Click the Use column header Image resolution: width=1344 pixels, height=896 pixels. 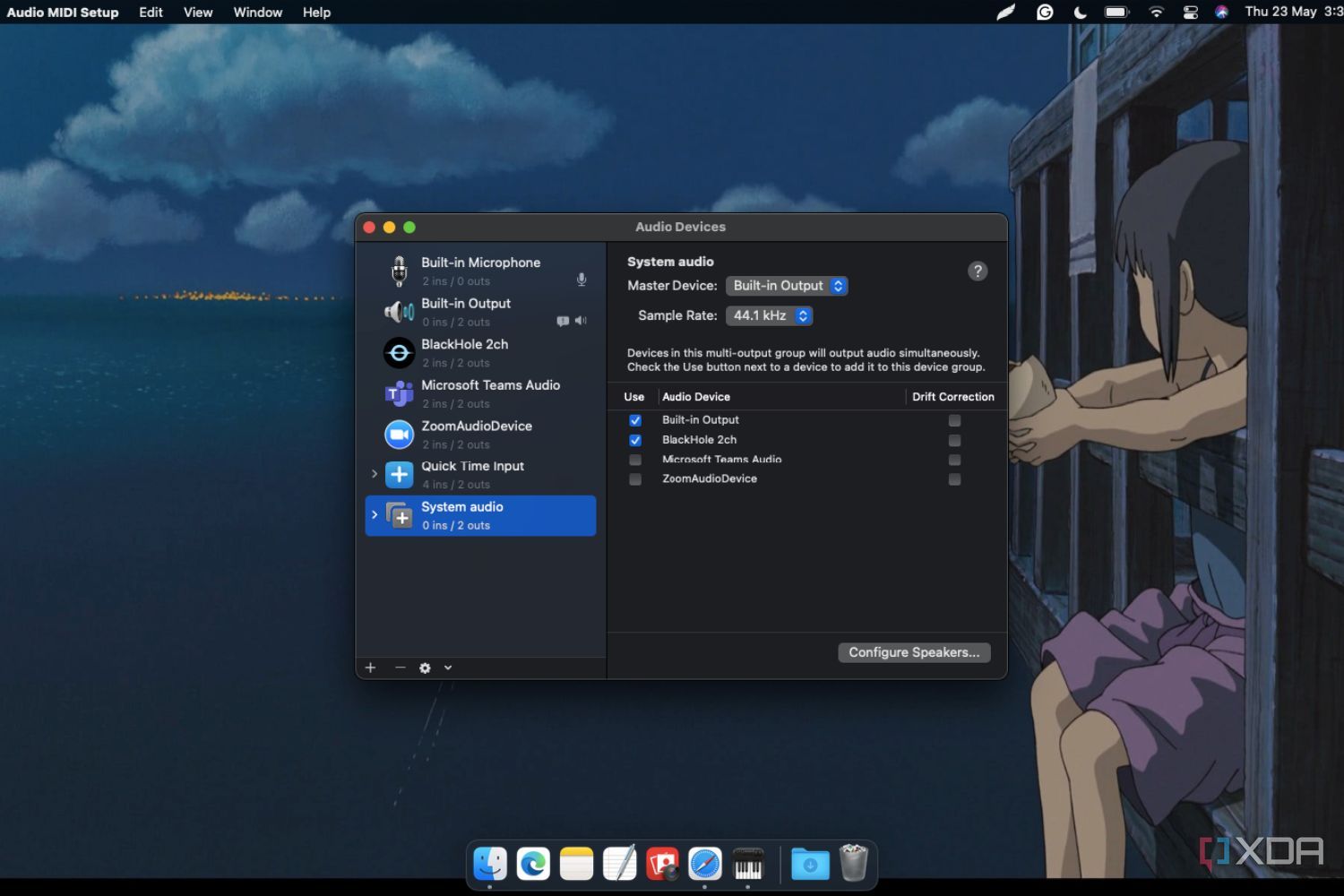click(634, 397)
